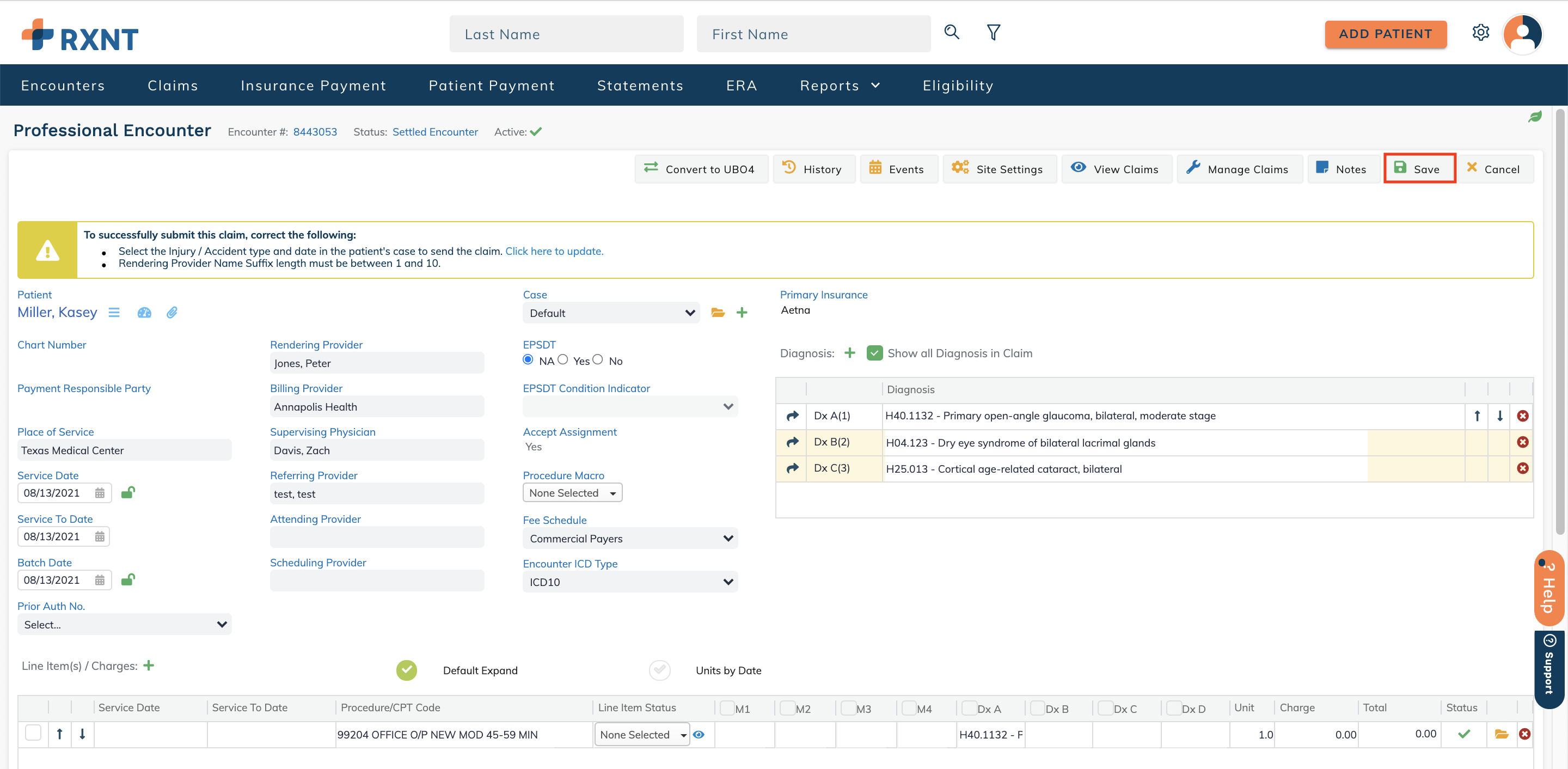Open the case folder icon
Image resolution: width=1568 pixels, height=769 pixels.
coord(718,313)
